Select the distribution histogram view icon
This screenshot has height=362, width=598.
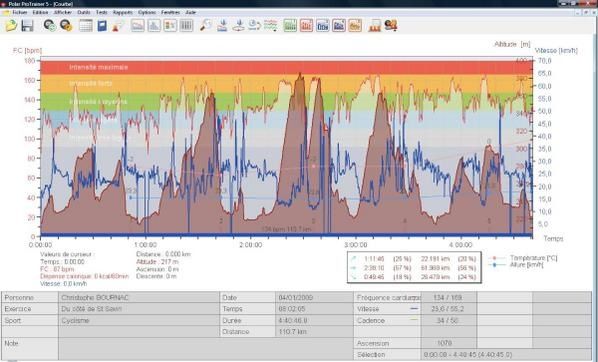[154, 26]
